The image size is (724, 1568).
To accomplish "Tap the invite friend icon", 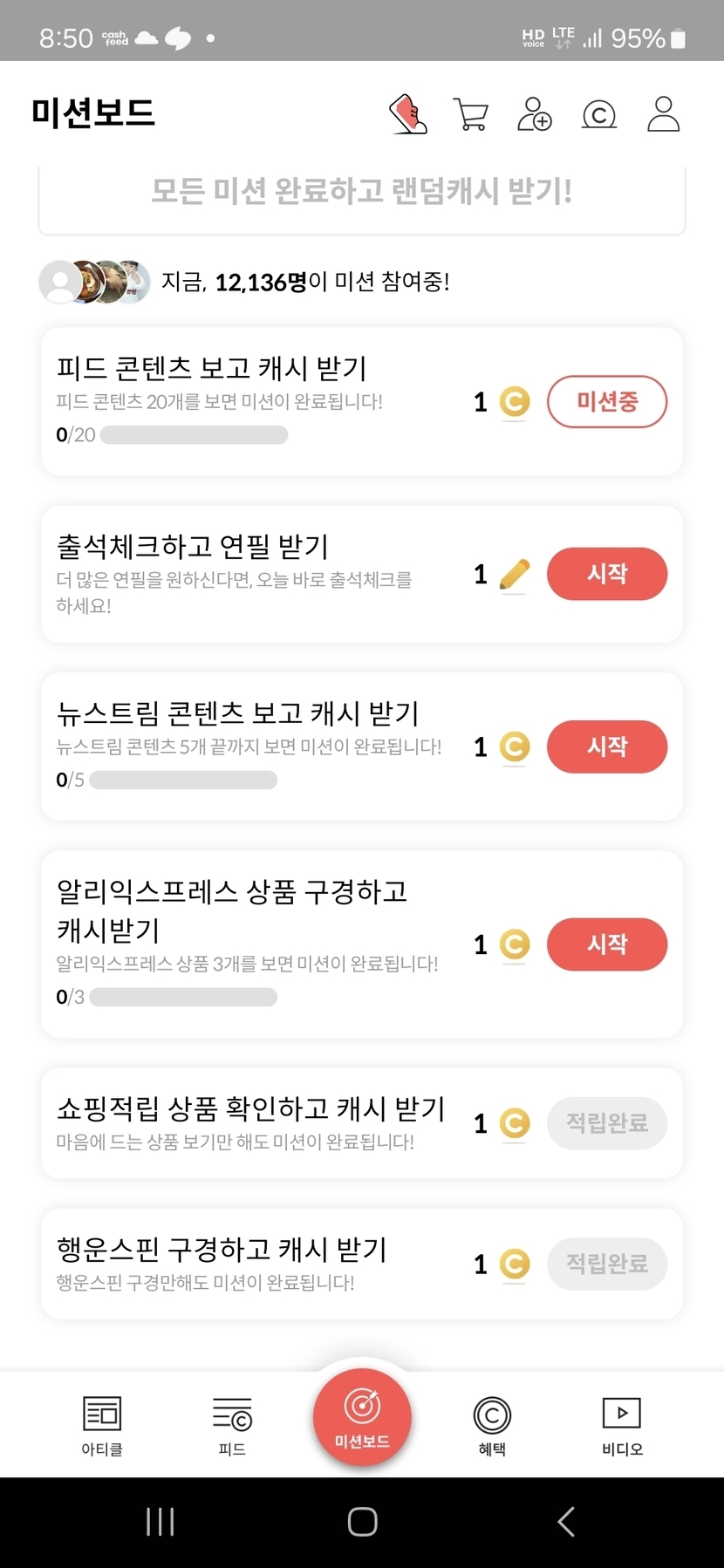I will point(535,114).
